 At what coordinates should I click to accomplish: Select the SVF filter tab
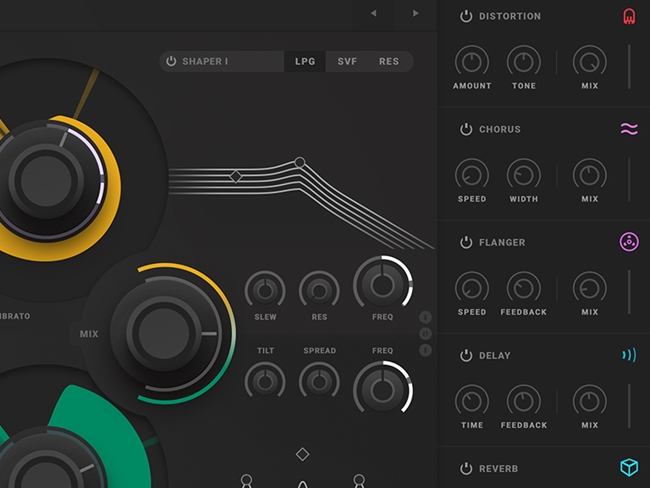click(347, 61)
